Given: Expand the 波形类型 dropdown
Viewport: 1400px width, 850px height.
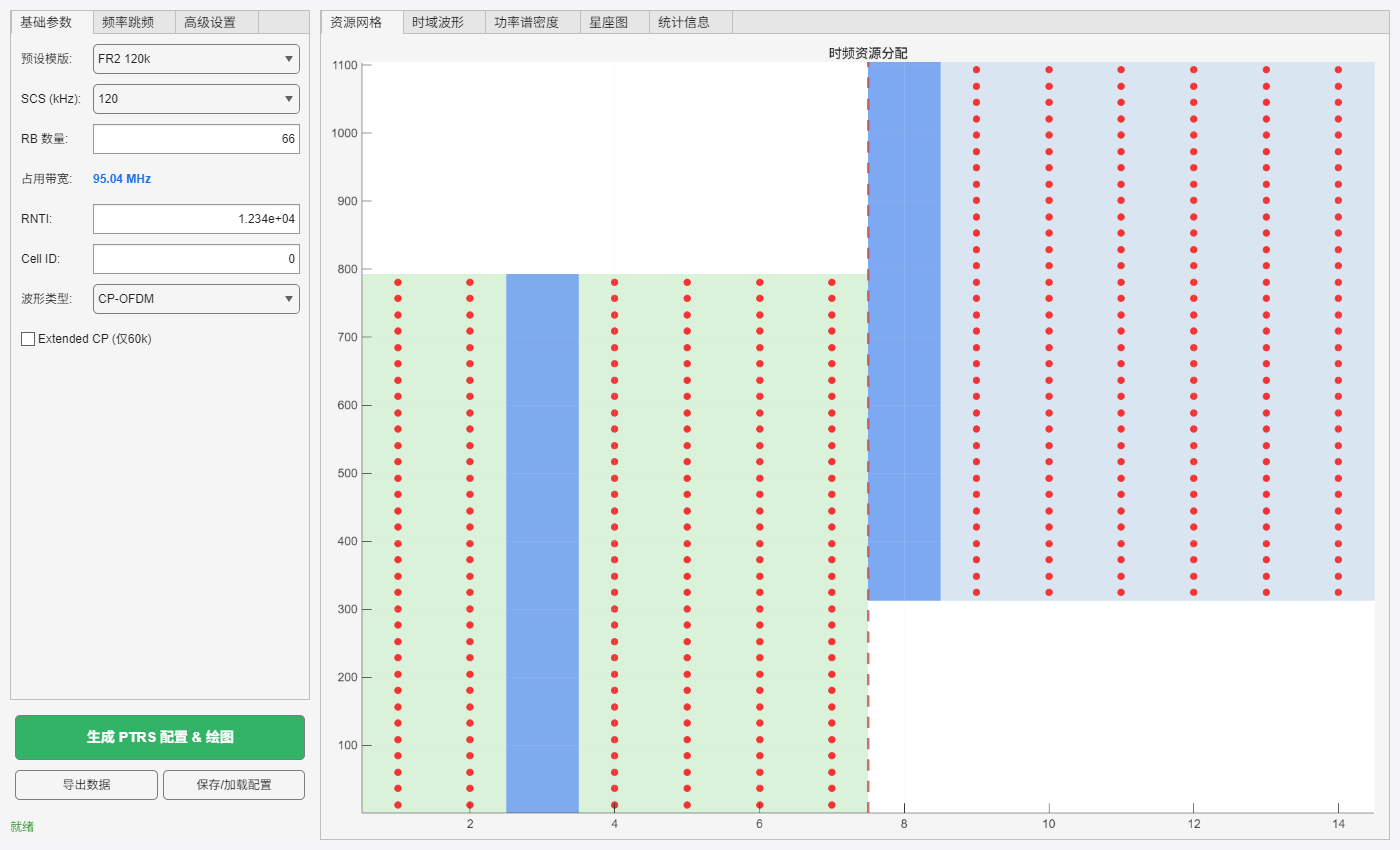Looking at the screenshot, I should [x=196, y=299].
